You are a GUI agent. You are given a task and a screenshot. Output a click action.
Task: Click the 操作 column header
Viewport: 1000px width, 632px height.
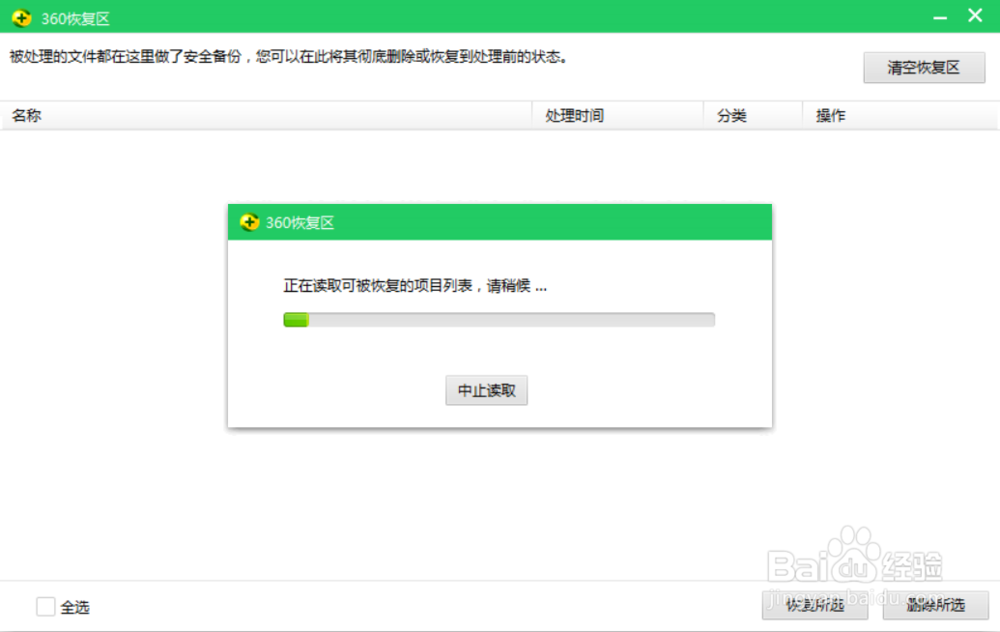901,115
